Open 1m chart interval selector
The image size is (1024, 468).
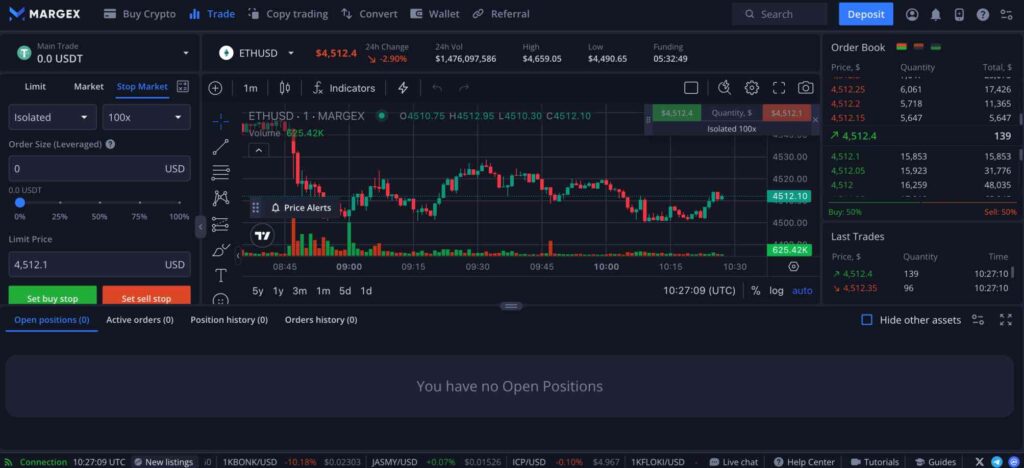[x=250, y=88]
